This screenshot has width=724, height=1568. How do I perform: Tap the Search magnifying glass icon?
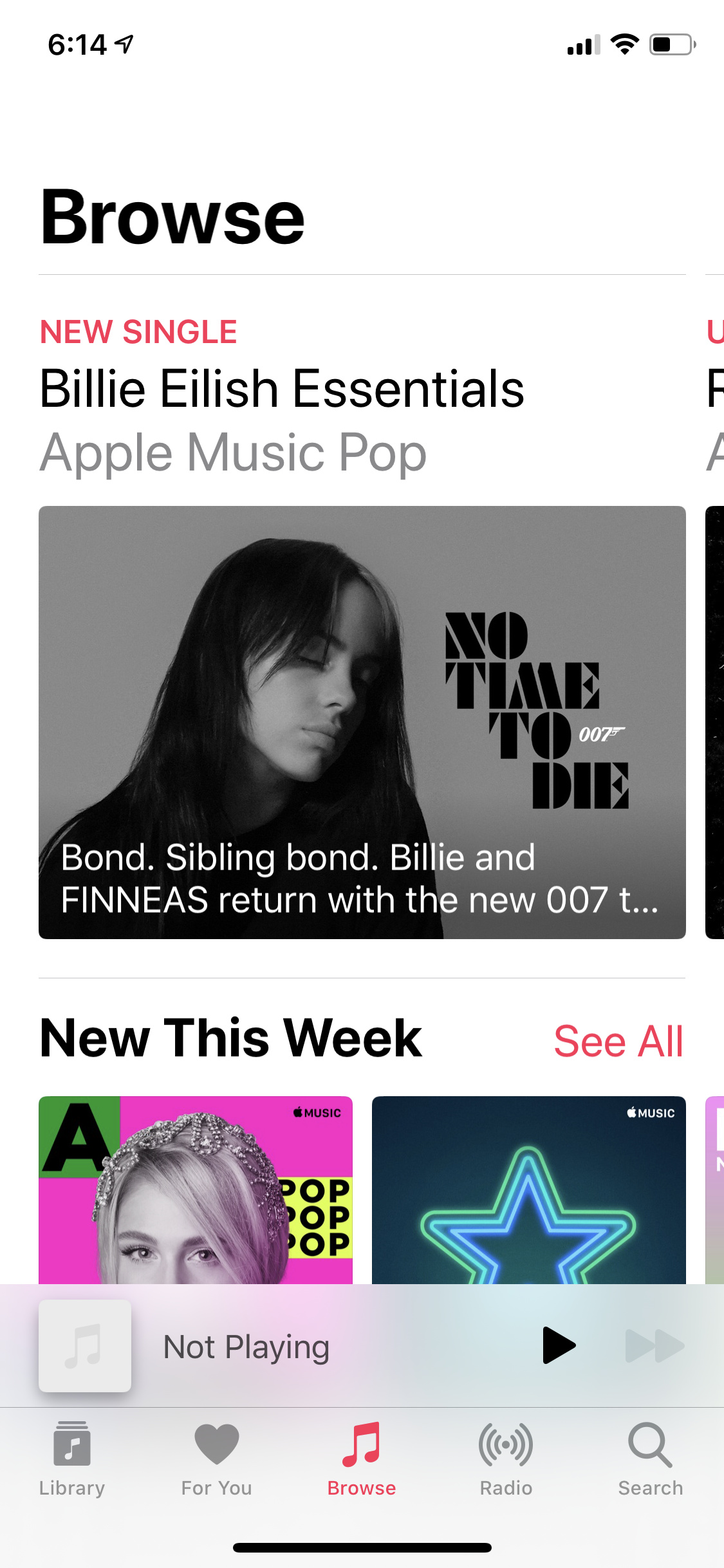(651, 1445)
